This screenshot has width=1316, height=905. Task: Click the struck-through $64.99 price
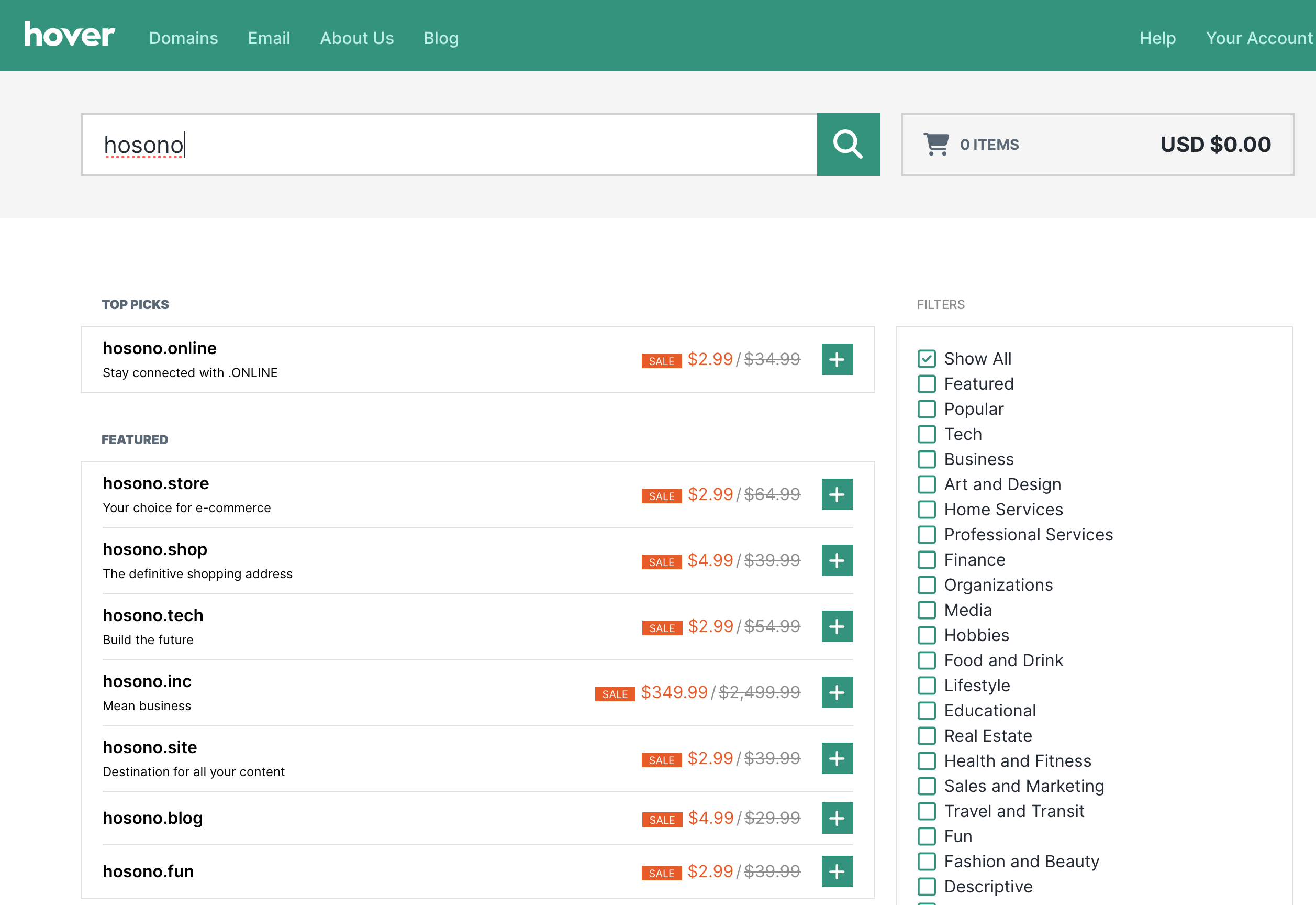772,494
